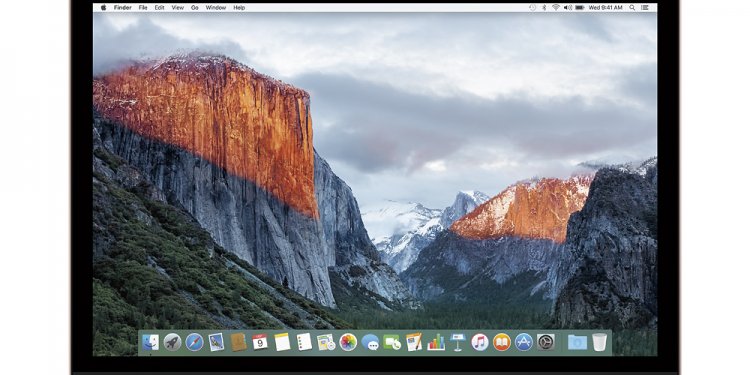Screen dimensions: 750x375
Task: Open App Store icon in Dock
Action: click(524, 342)
